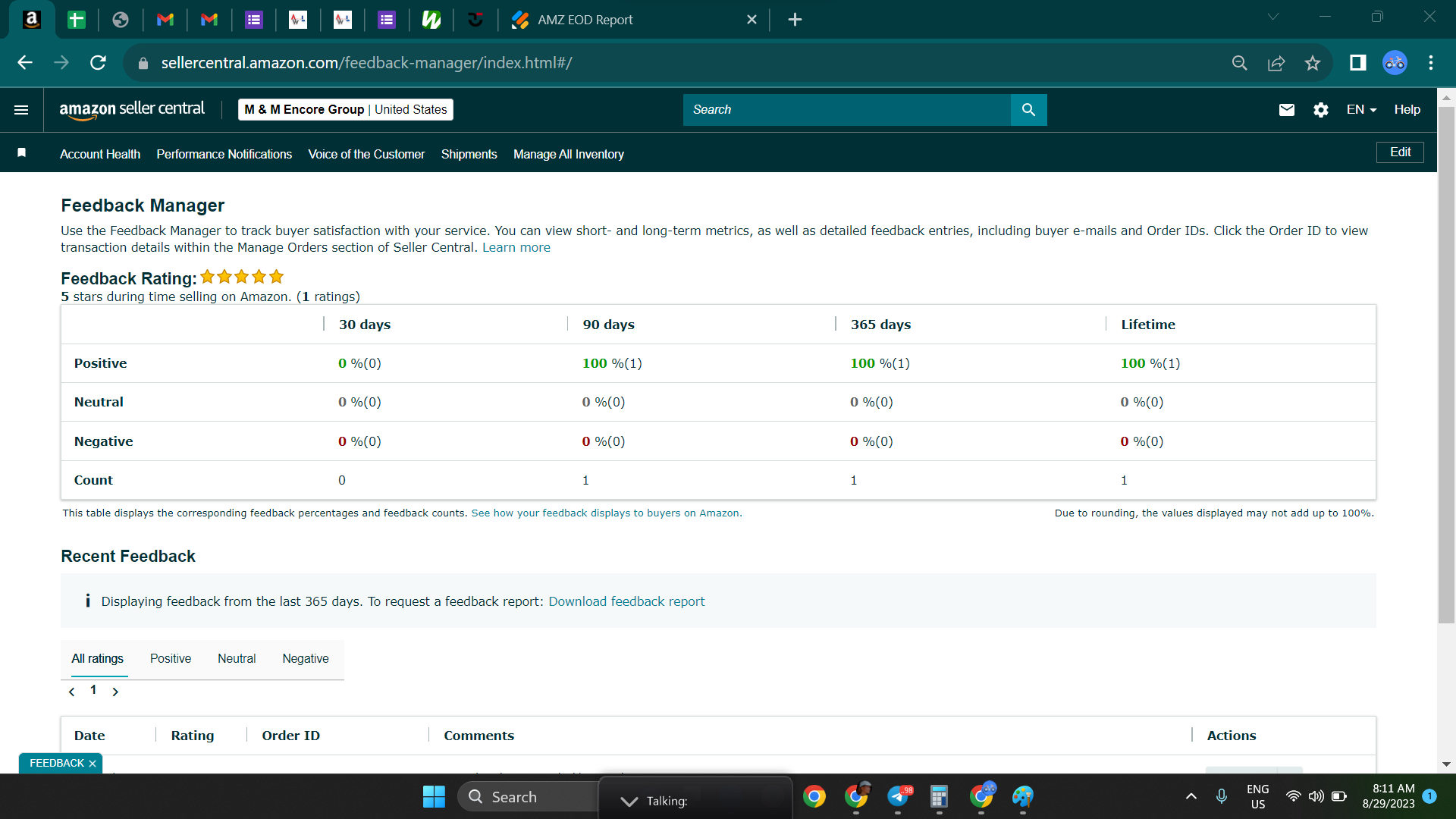This screenshot has height=819, width=1456.
Task: Open Manage All Inventory
Action: pos(569,155)
